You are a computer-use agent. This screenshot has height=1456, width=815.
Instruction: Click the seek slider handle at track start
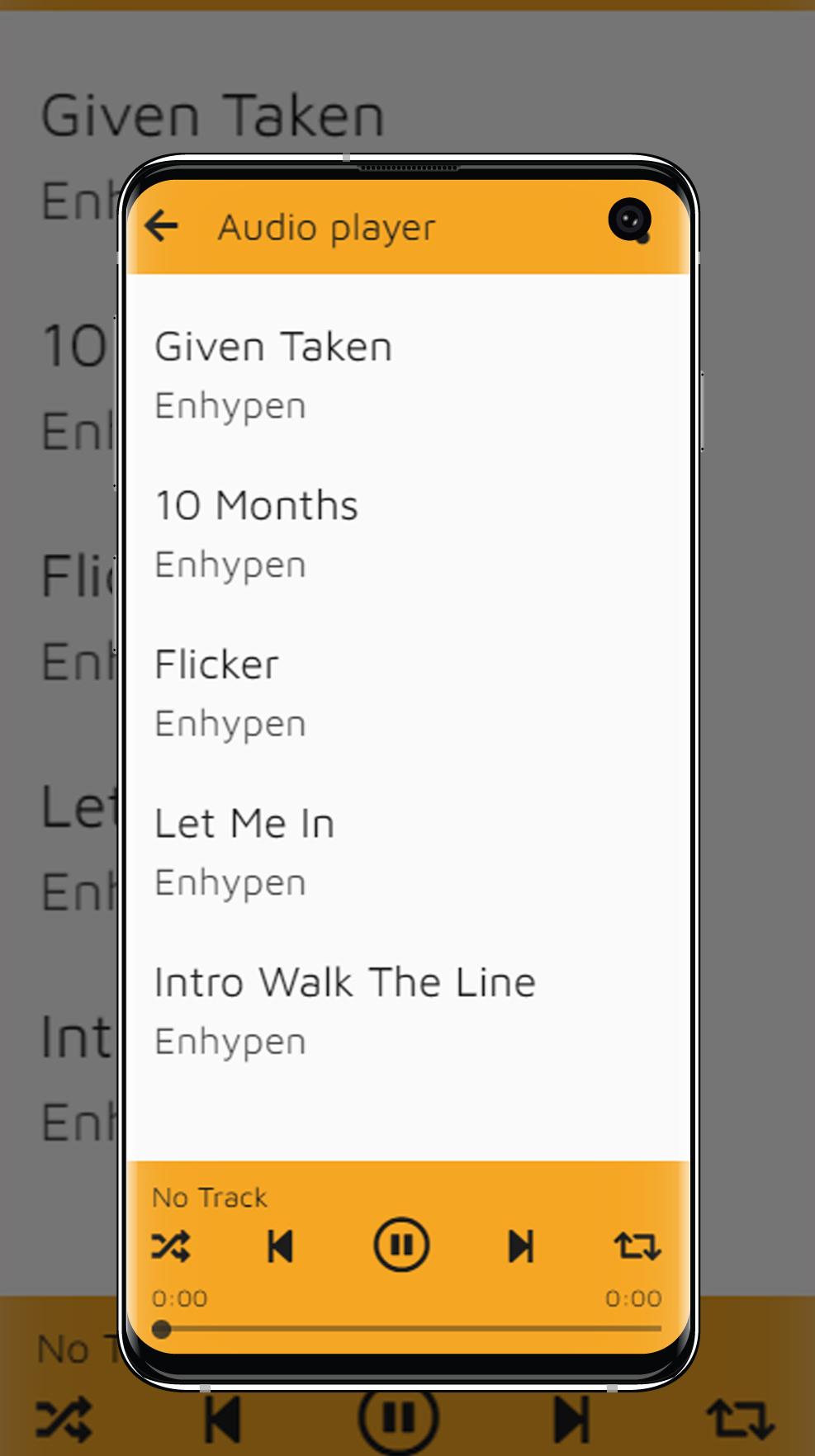pyautogui.click(x=162, y=1329)
